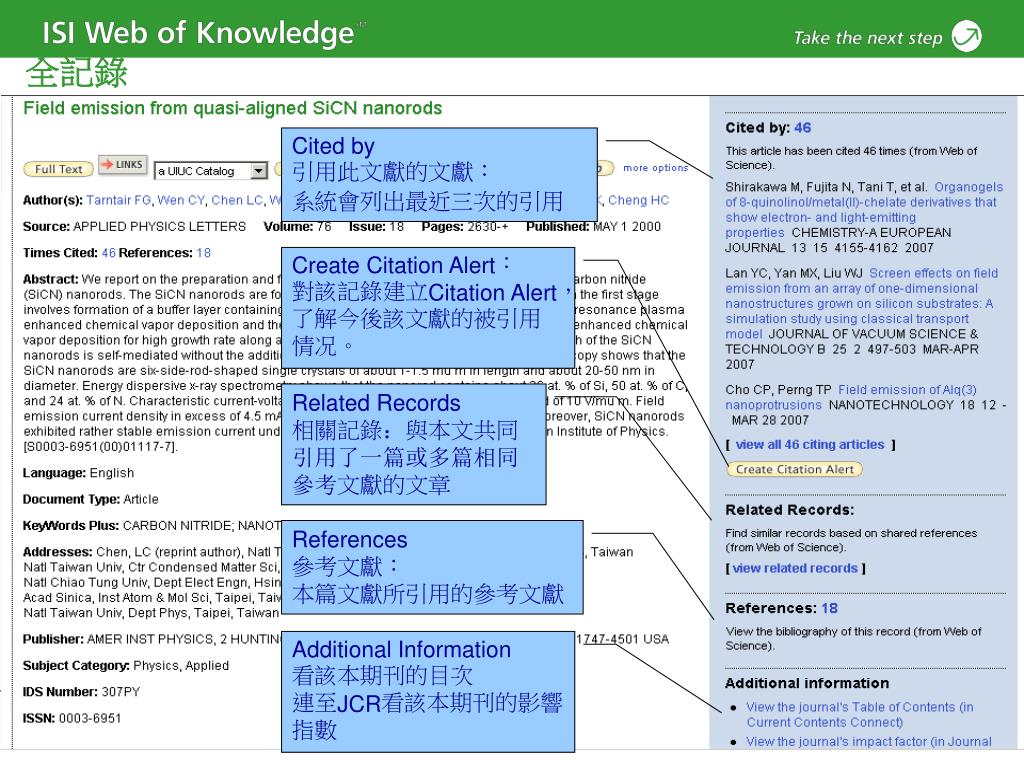1024x768 pixels.
Task: Select the Related Records sidebar heading
Action: [790, 510]
